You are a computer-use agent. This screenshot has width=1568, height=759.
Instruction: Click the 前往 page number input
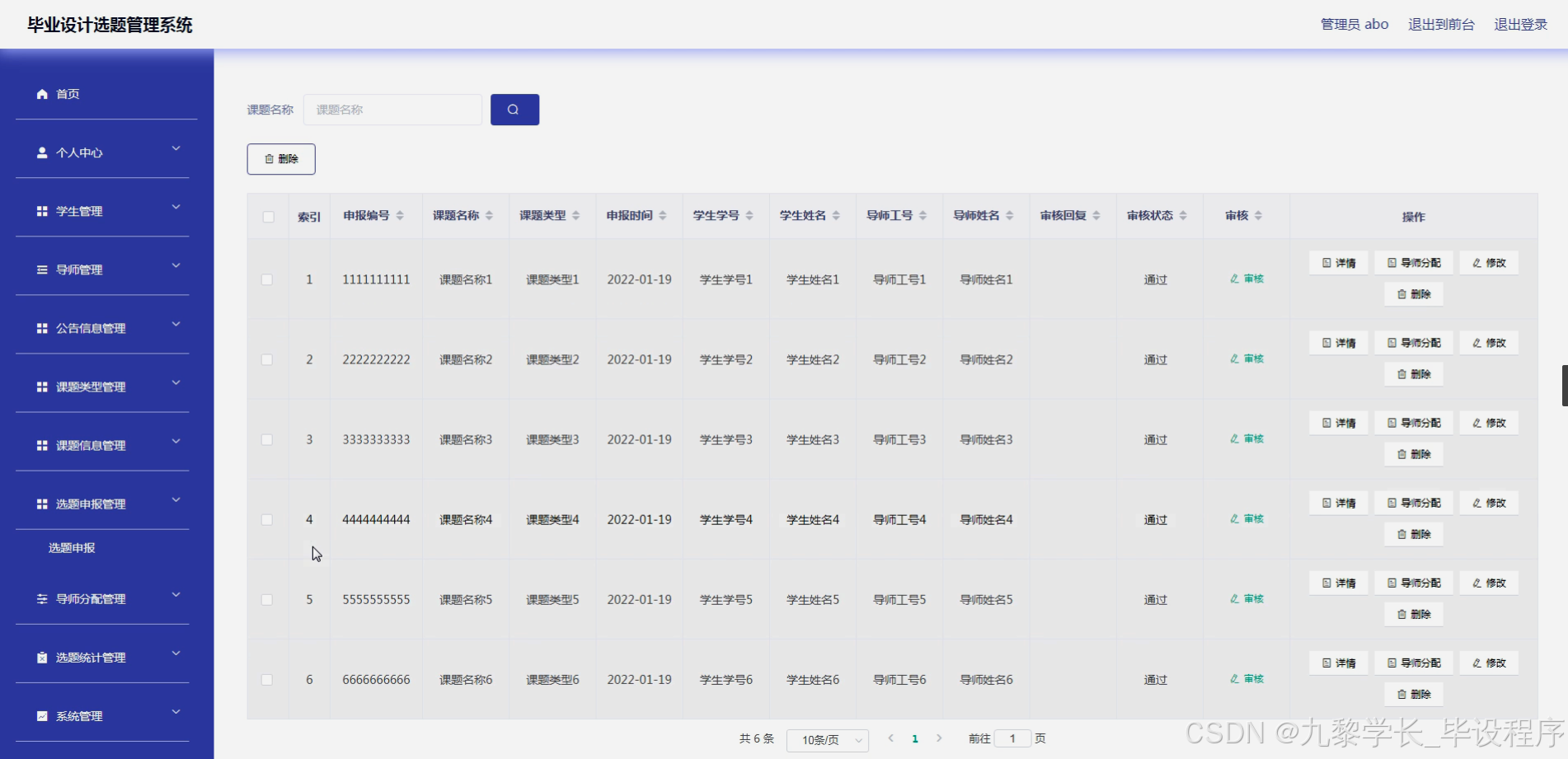click(x=1012, y=738)
